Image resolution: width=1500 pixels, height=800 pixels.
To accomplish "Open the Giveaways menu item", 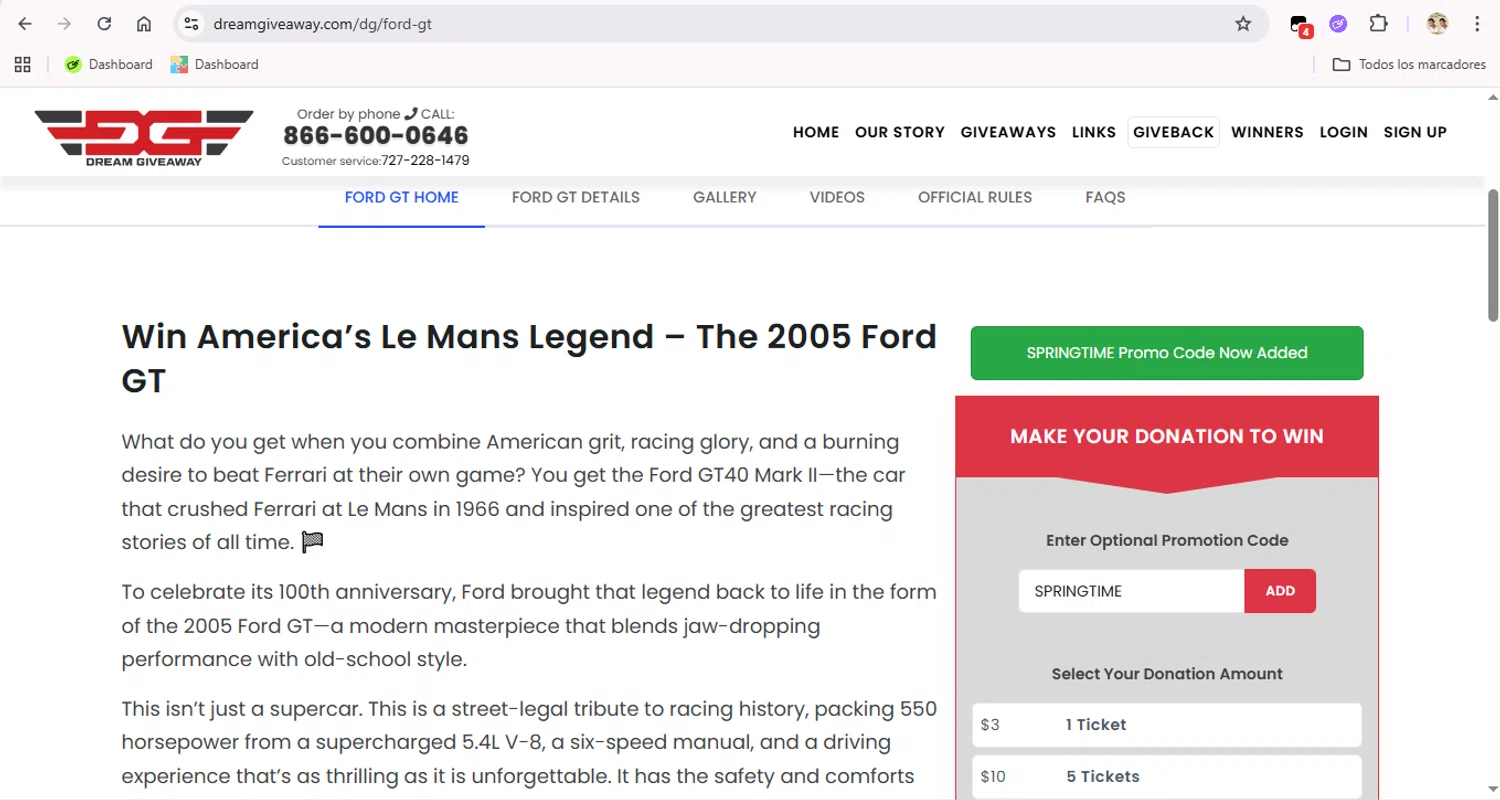I will (1008, 132).
